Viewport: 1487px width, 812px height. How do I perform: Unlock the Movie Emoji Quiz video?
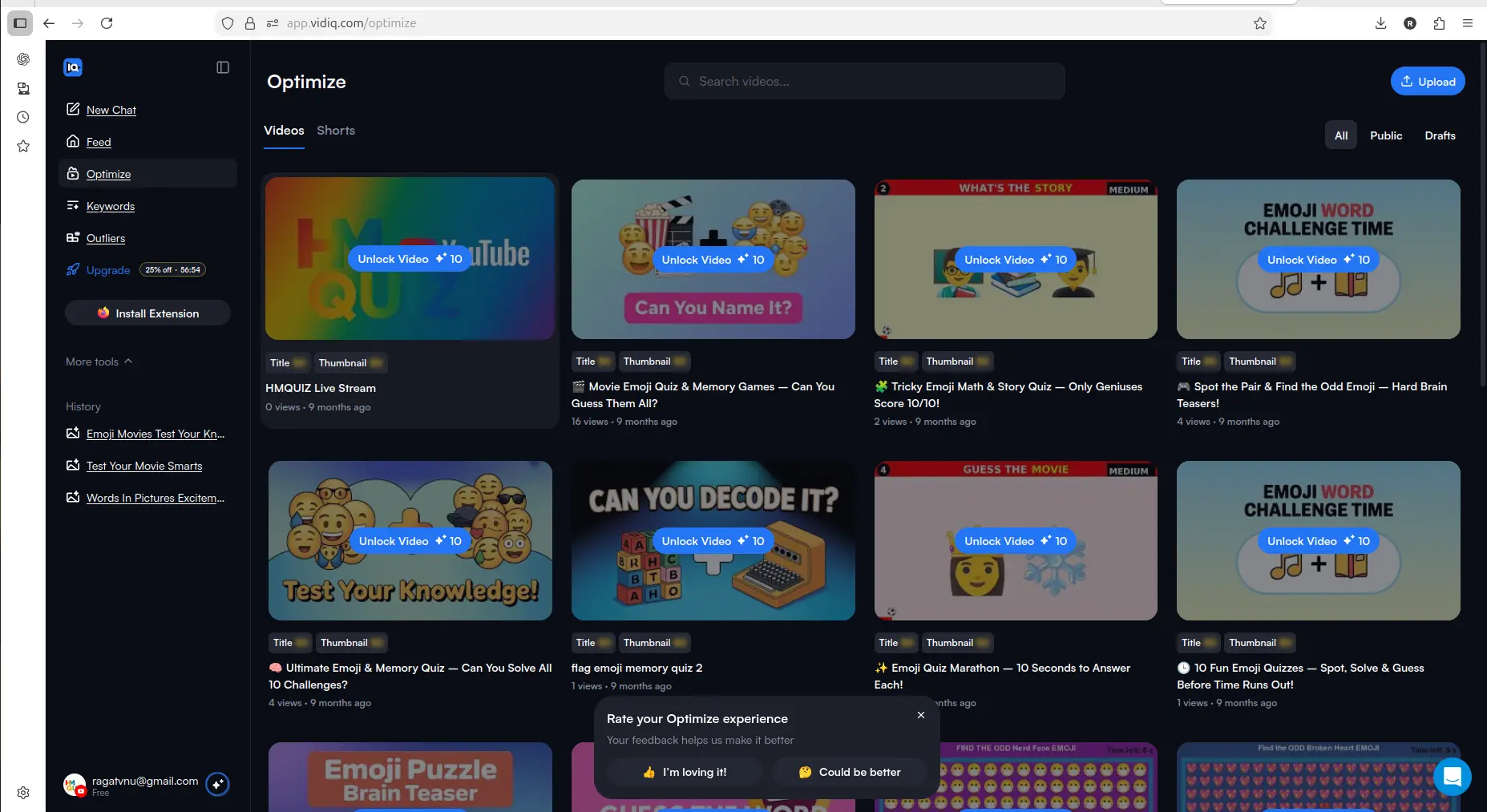tap(713, 260)
